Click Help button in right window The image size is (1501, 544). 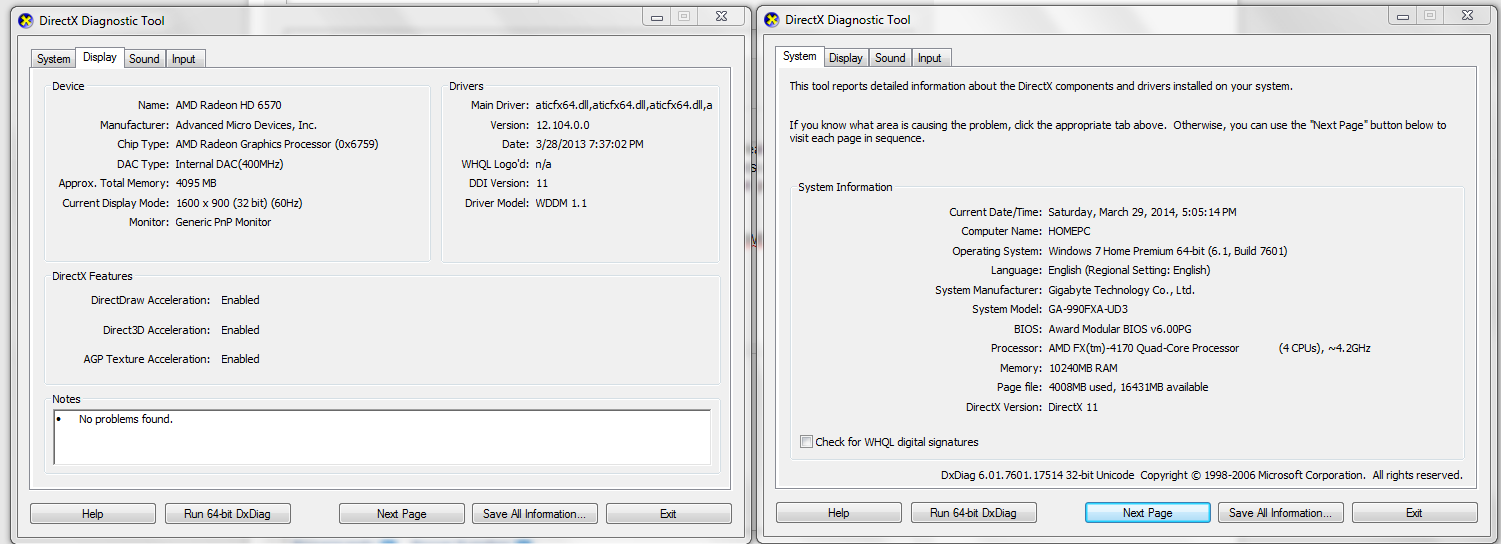click(839, 513)
